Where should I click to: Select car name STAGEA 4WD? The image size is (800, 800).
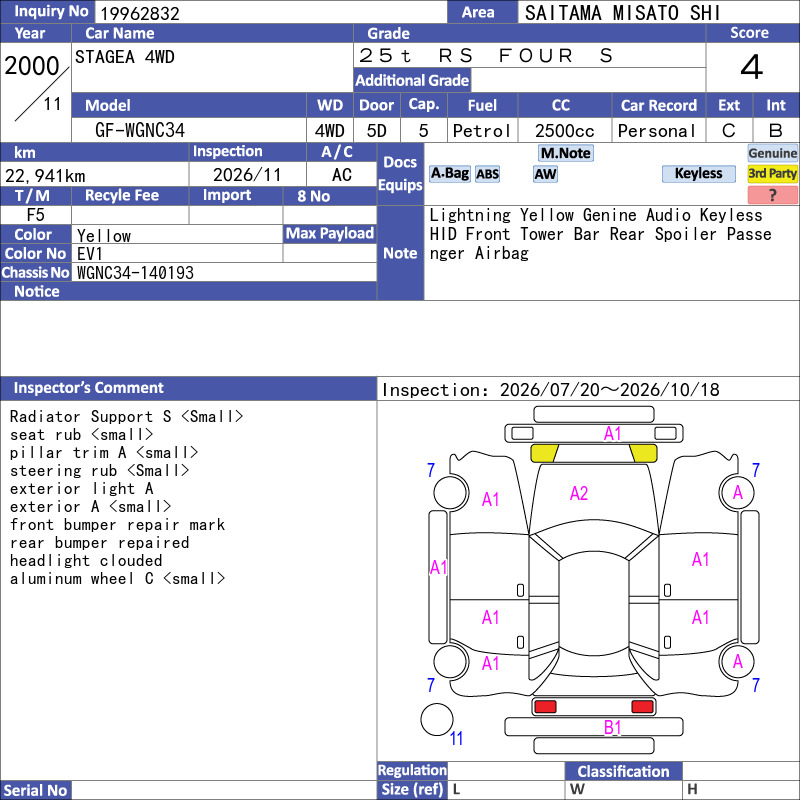124,57
